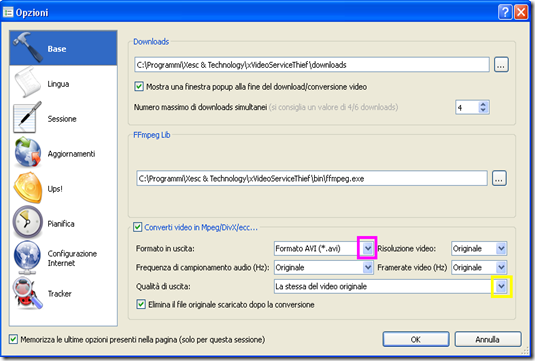This screenshot has height=361, width=535.
Task: Switch to the Tracker section label
Action: [59, 294]
